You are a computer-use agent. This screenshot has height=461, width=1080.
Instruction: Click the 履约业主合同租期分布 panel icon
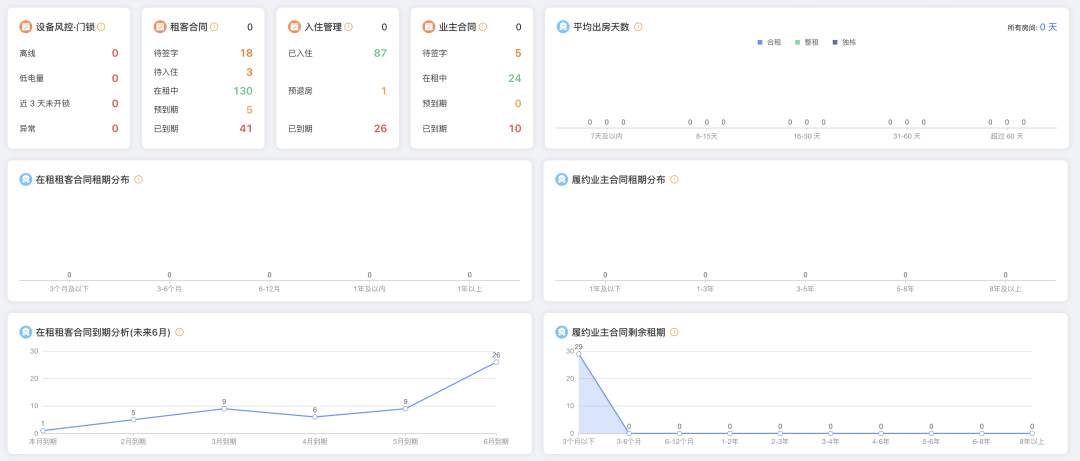(561, 179)
